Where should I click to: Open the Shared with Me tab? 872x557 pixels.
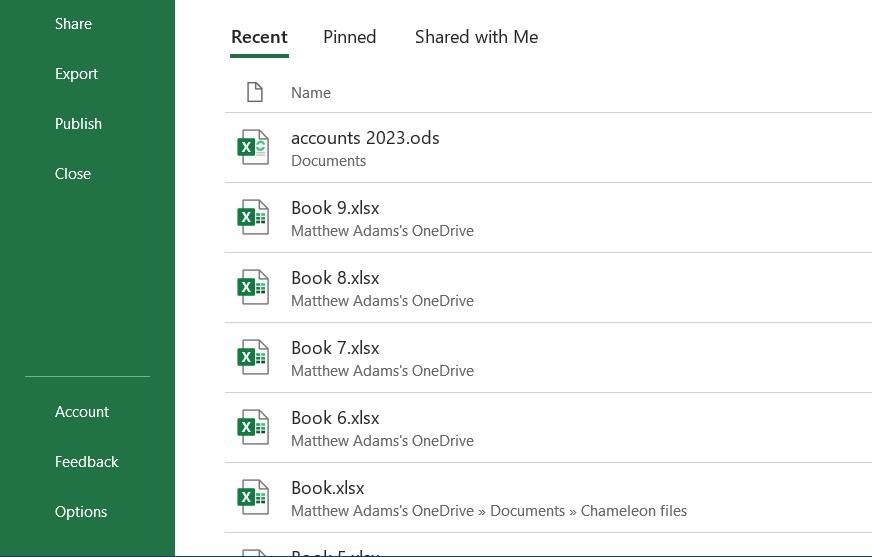[x=476, y=37]
